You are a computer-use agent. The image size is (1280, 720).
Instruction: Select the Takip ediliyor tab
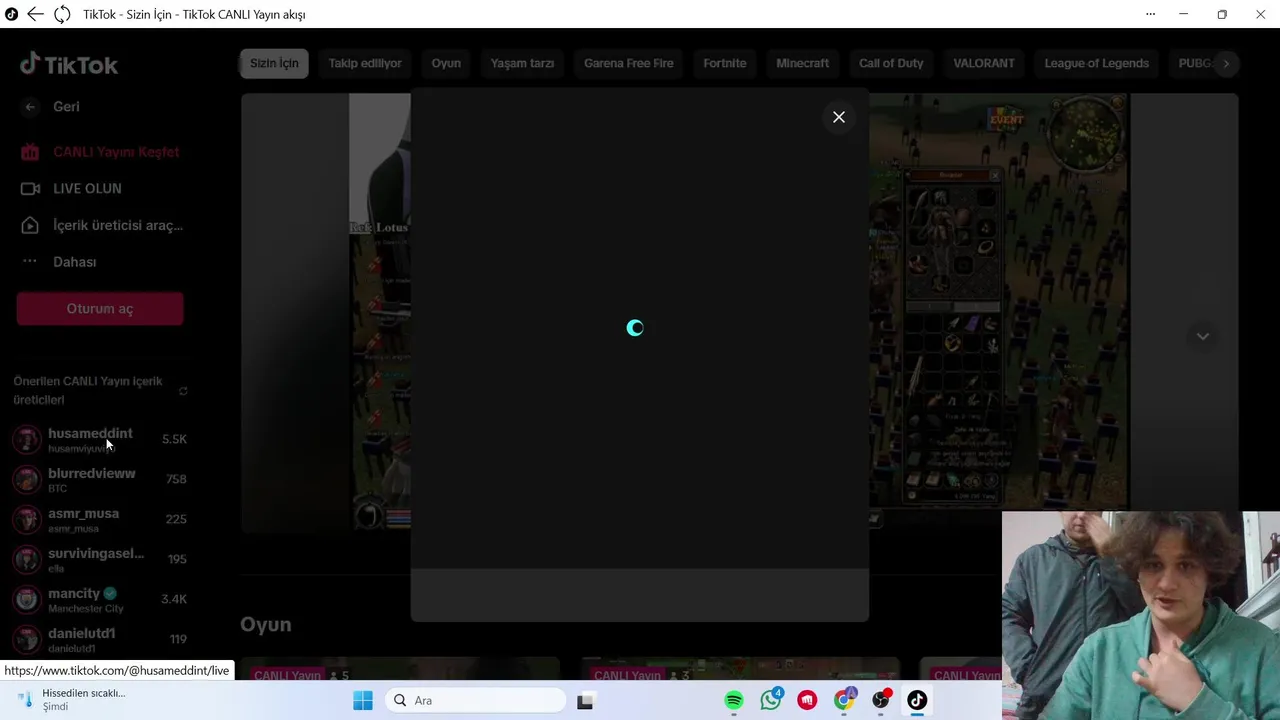point(365,63)
